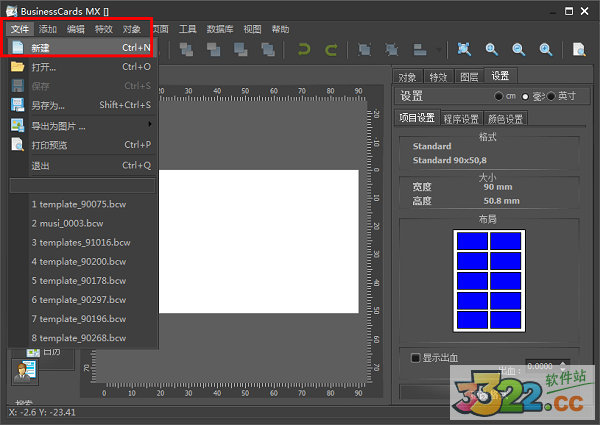Viewport: 600px width, 425px height.
Task: Click the bring to front toolbar icon
Action: tap(186, 49)
